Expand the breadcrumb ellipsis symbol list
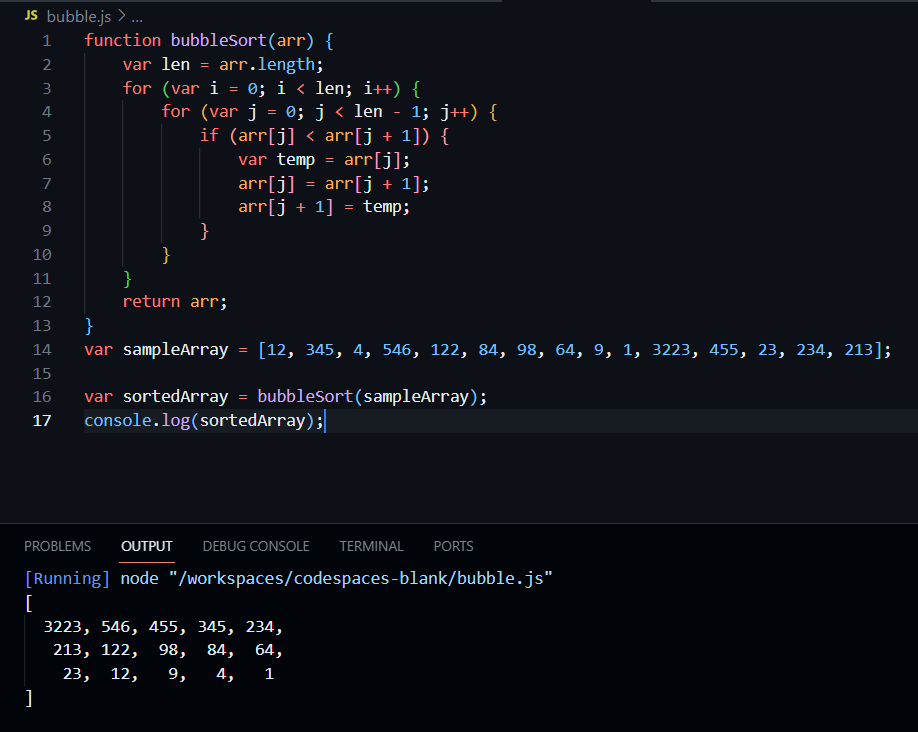The width and height of the screenshot is (918, 732). click(137, 17)
